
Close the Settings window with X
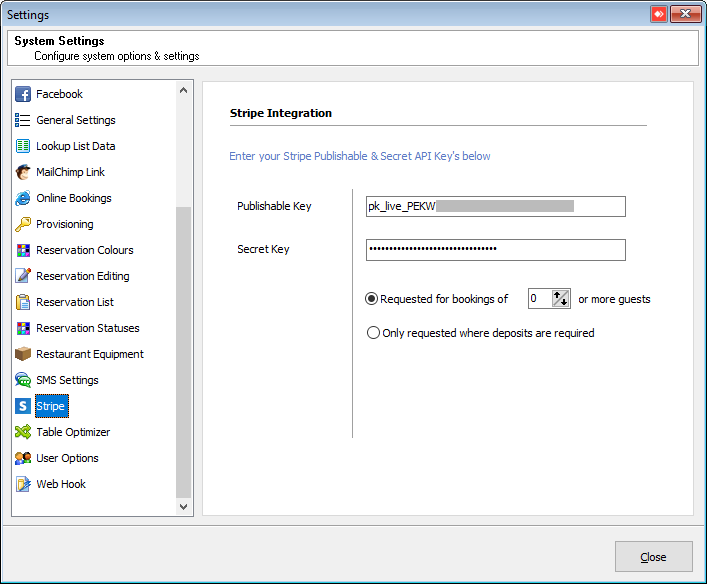(685, 14)
